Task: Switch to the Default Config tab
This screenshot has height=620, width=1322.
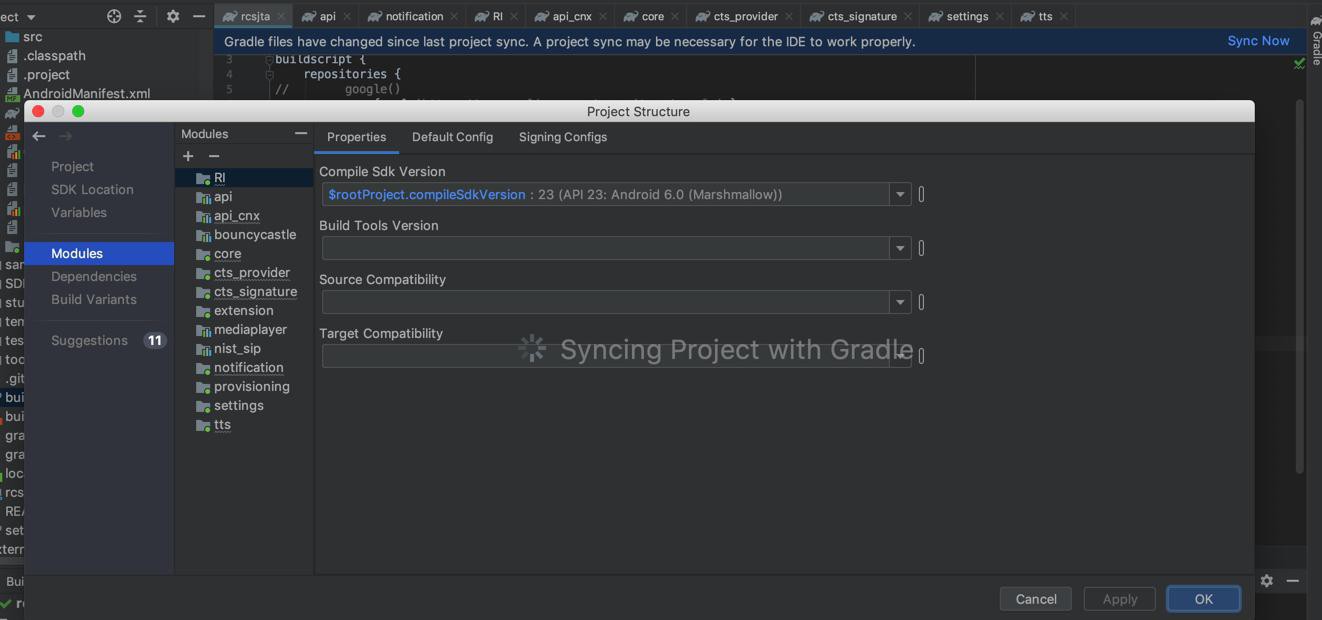Action: point(452,137)
